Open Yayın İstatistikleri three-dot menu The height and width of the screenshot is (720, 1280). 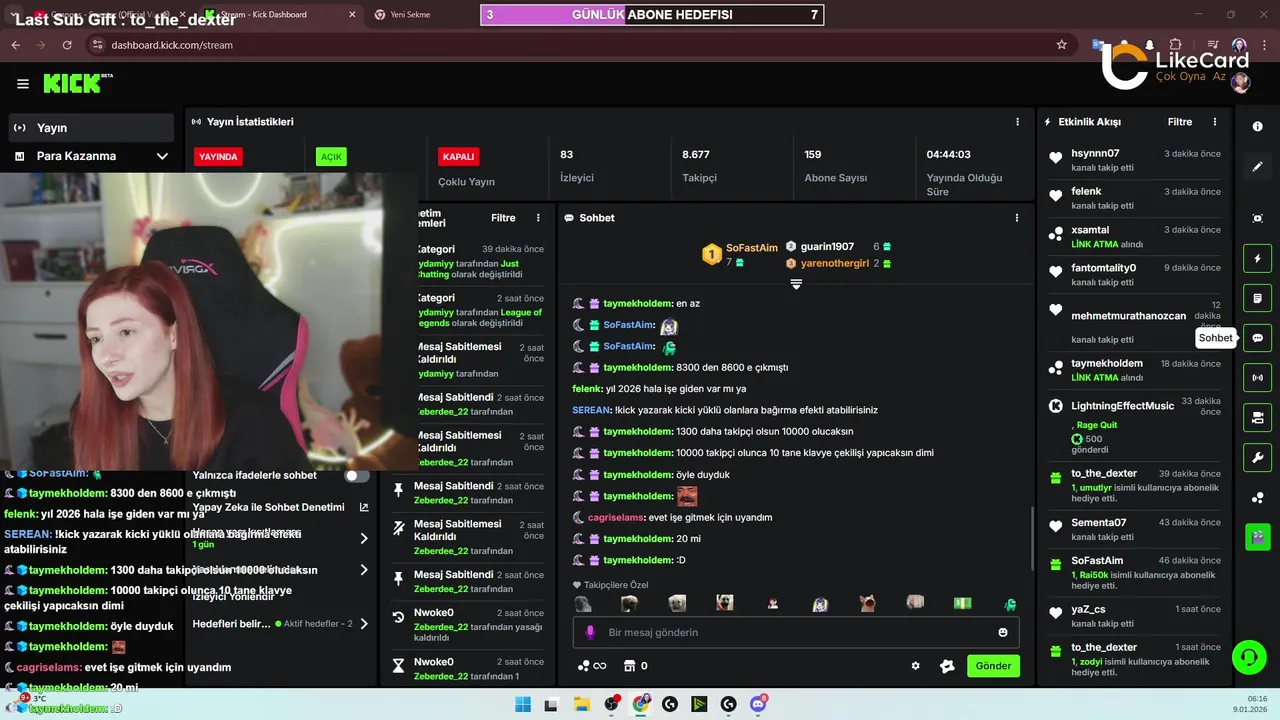click(x=1018, y=122)
